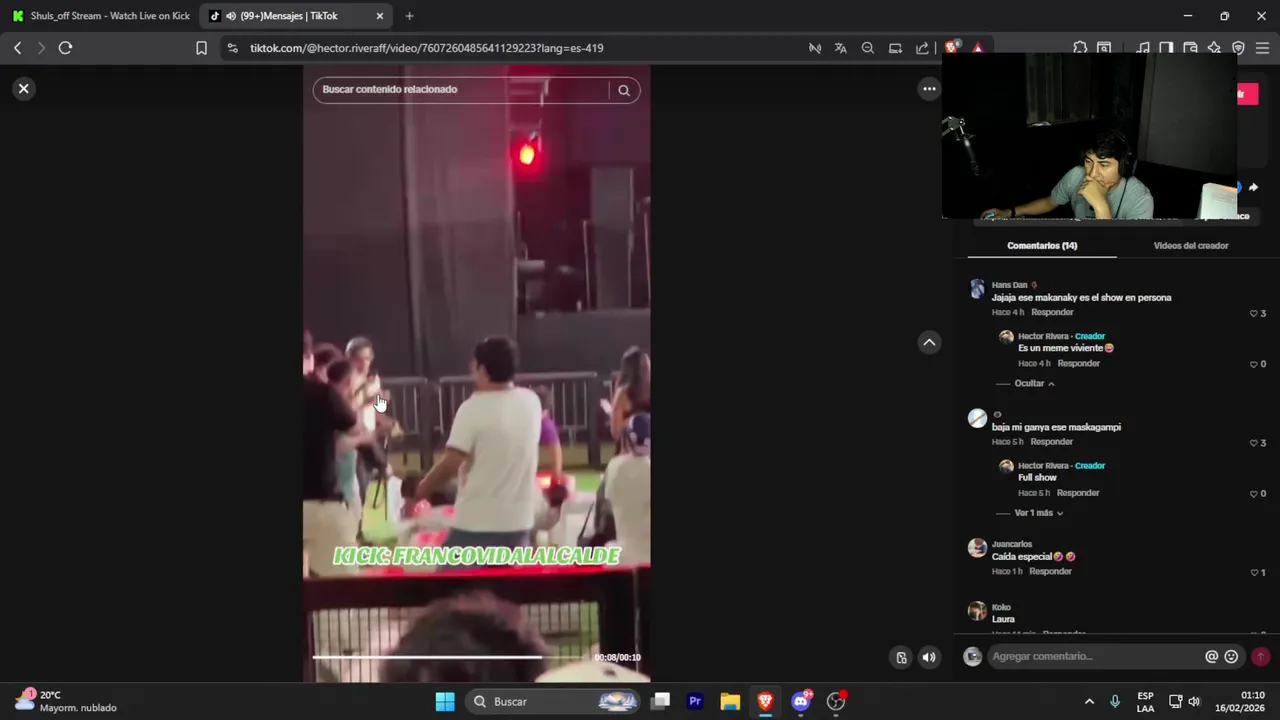This screenshot has width=1280, height=720.
Task: Reply to 'Es un meme viviente' comment
Action: coord(1079,364)
